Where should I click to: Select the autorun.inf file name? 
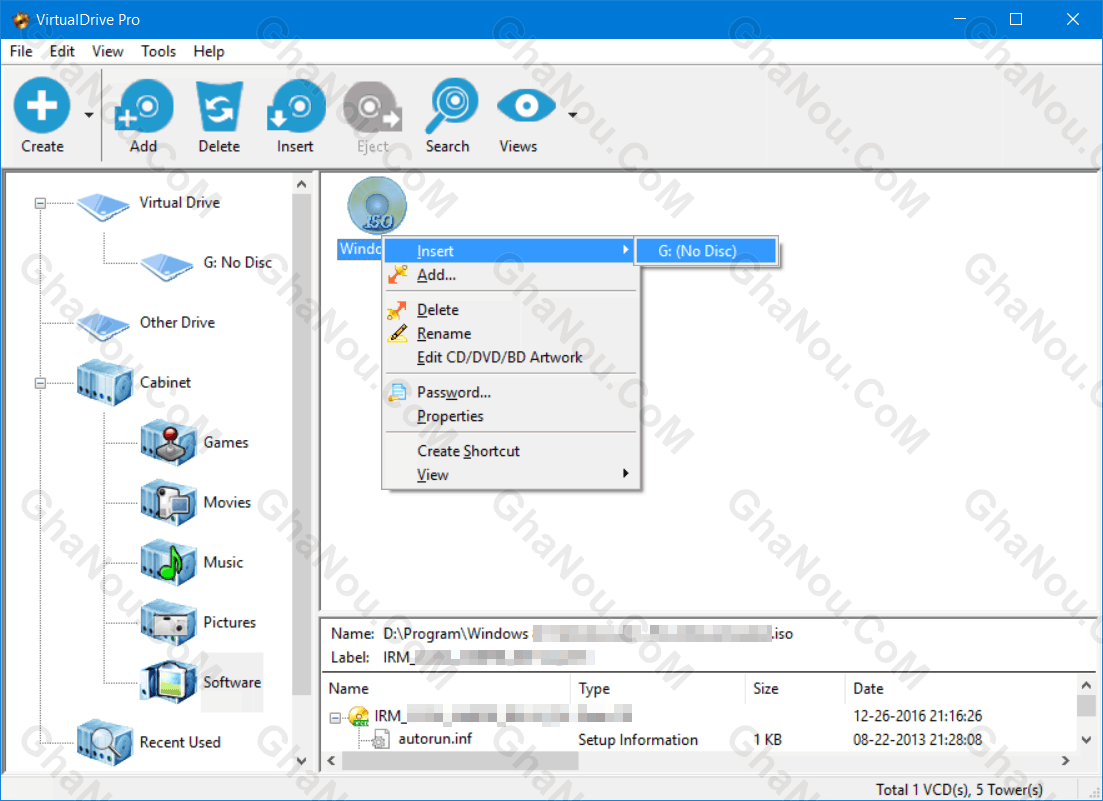point(435,739)
